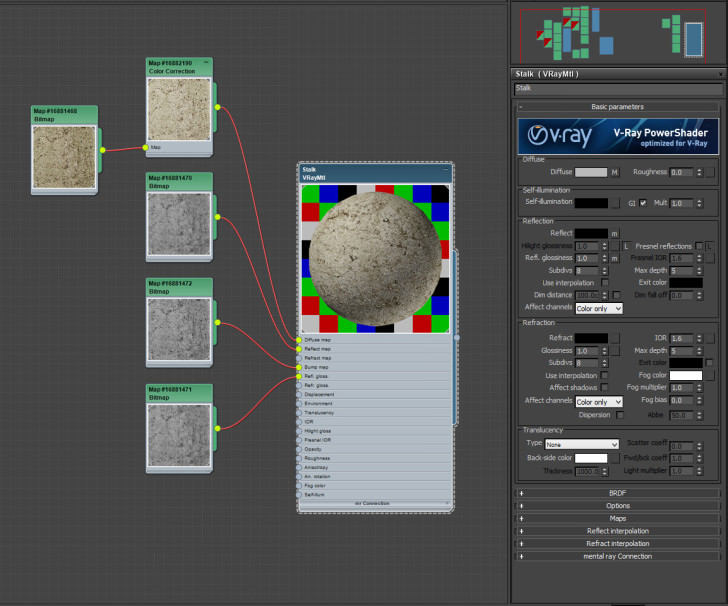Click the output socket on Stalk node's right edge
The height and width of the screenshot is (606, 728).
tap(457, 338)
